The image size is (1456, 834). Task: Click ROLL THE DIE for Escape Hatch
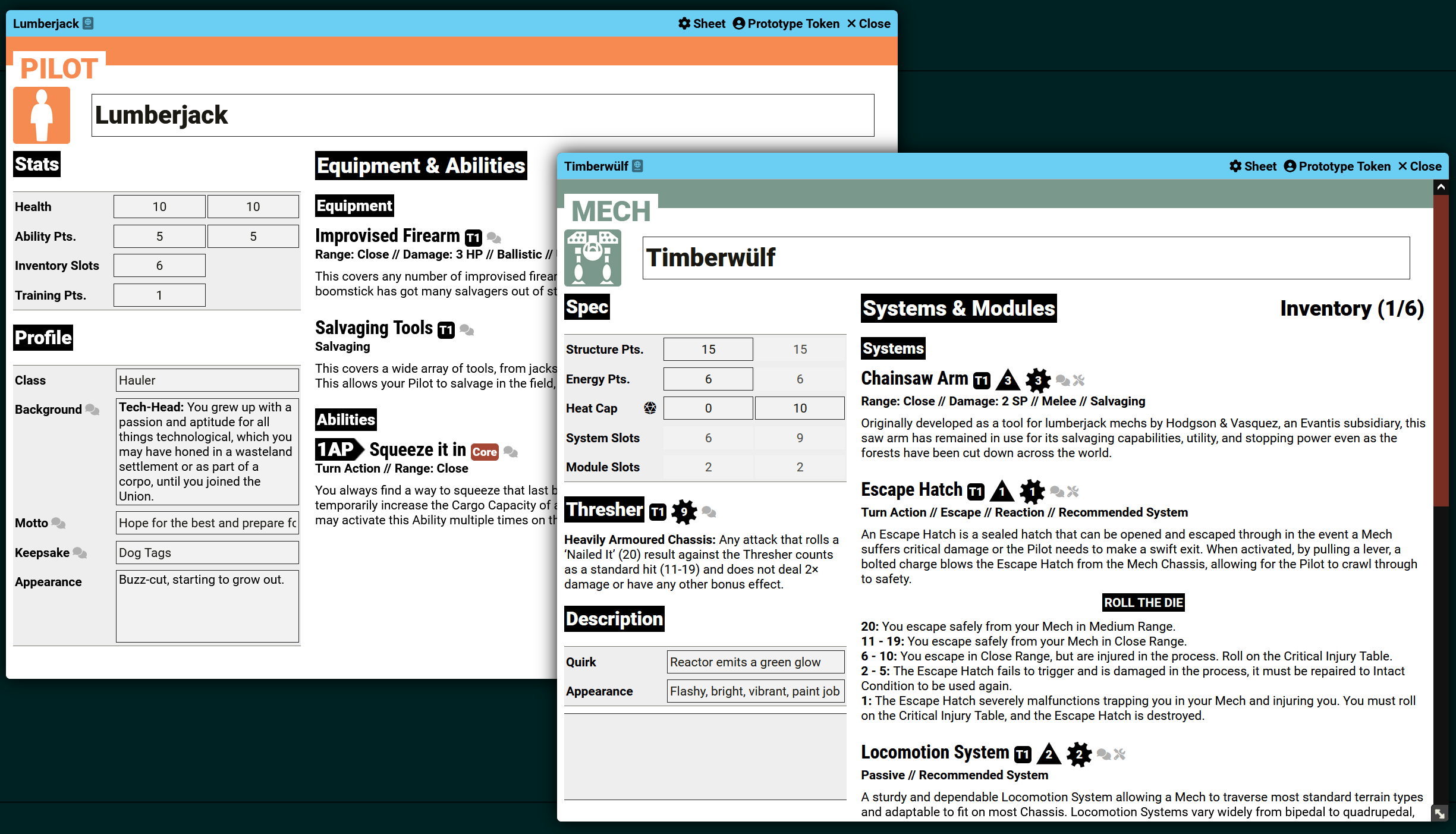[1143, 603]
